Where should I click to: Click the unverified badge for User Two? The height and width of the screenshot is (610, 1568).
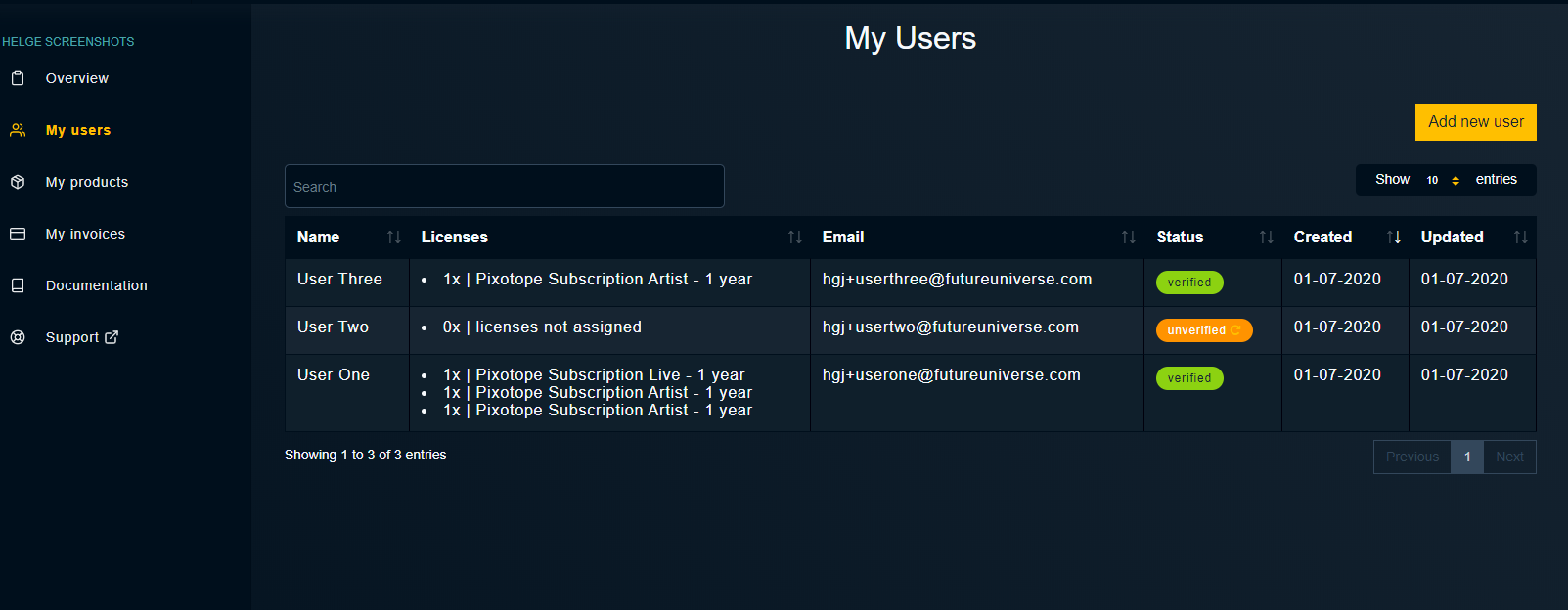(1204, 330)
